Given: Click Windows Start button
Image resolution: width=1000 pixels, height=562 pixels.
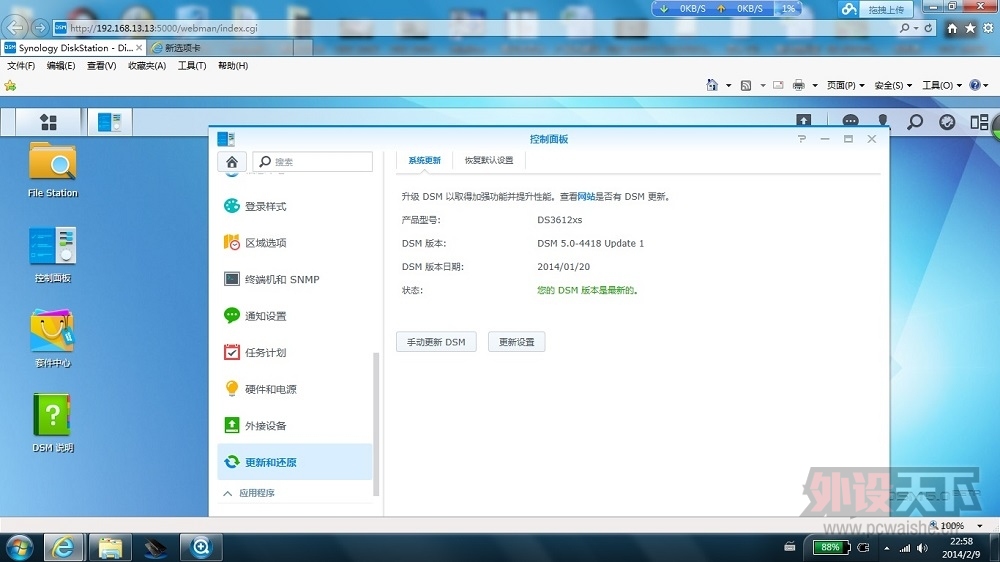Looking at the screenshot, I should (x=19, y=547).
